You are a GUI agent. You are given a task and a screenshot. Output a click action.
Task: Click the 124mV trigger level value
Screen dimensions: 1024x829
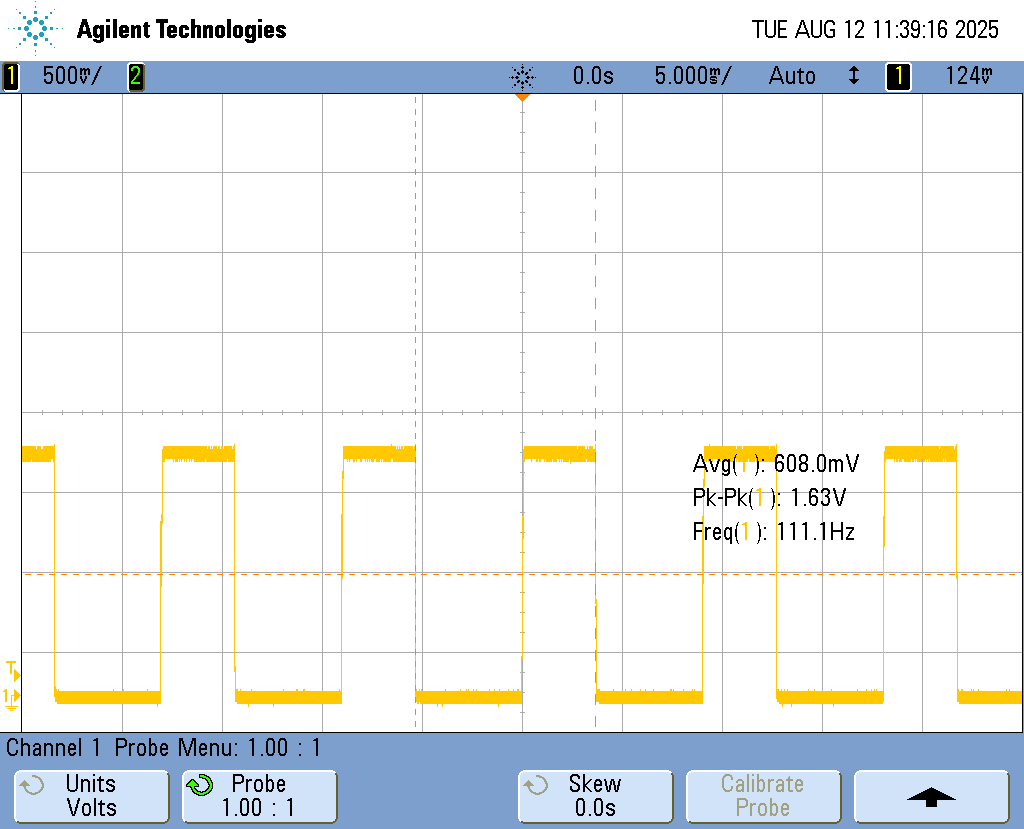tap(969, 76)
